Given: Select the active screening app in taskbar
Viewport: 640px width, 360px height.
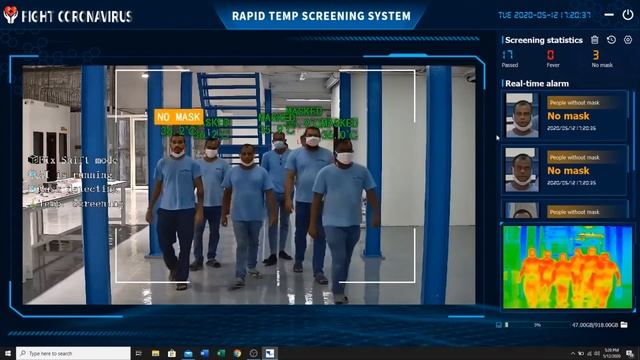Looking at the screenshot, I should [x=270, y=353].
